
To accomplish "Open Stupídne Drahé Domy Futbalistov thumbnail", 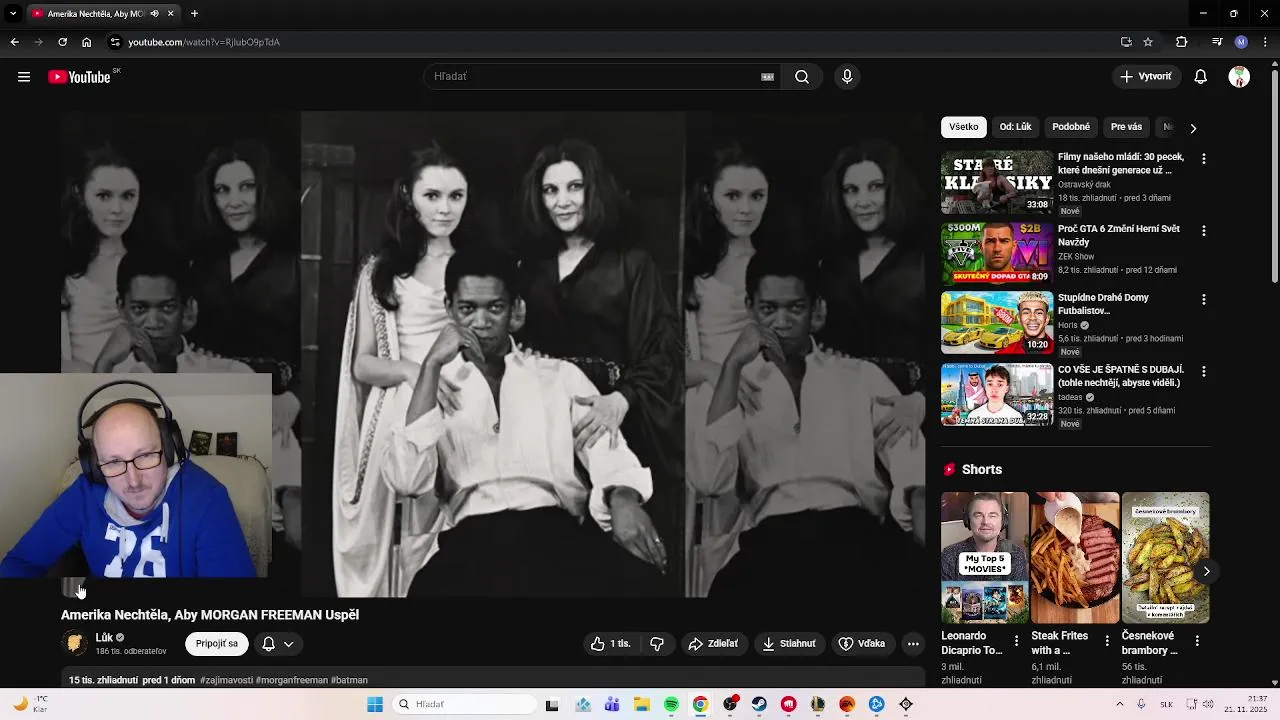I will (x=997, y=323).
